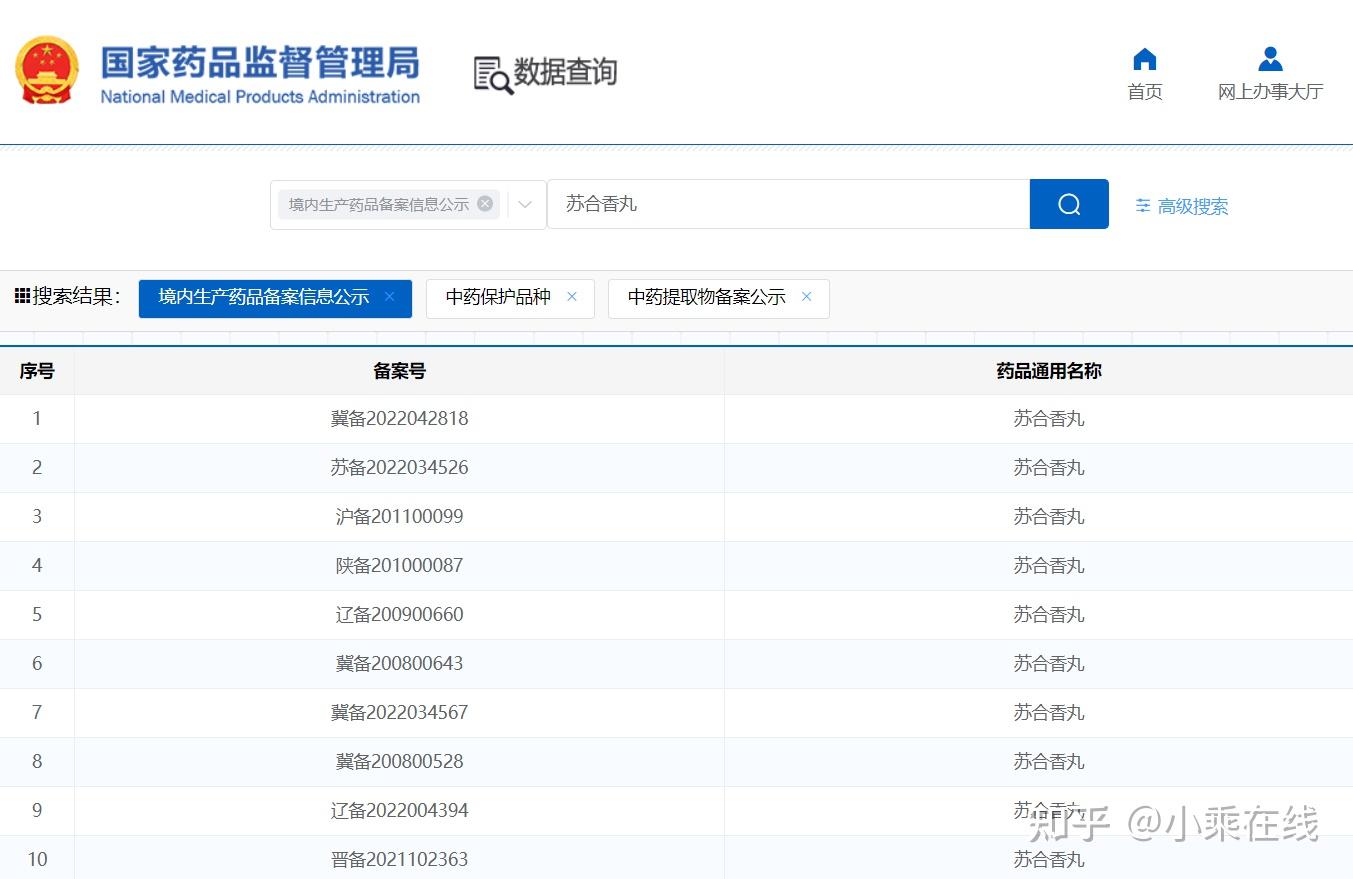
Task: Select record 晋备2021102363
Action: click(x=399, y=860)
